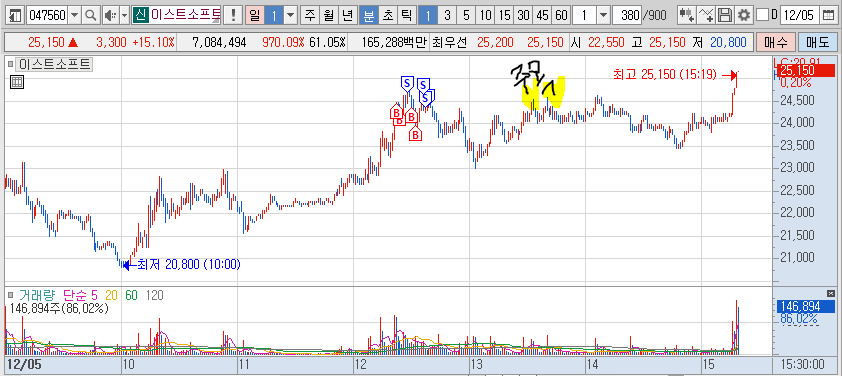
Task: Click the add indicator line icon
Action: coord(707,15)
